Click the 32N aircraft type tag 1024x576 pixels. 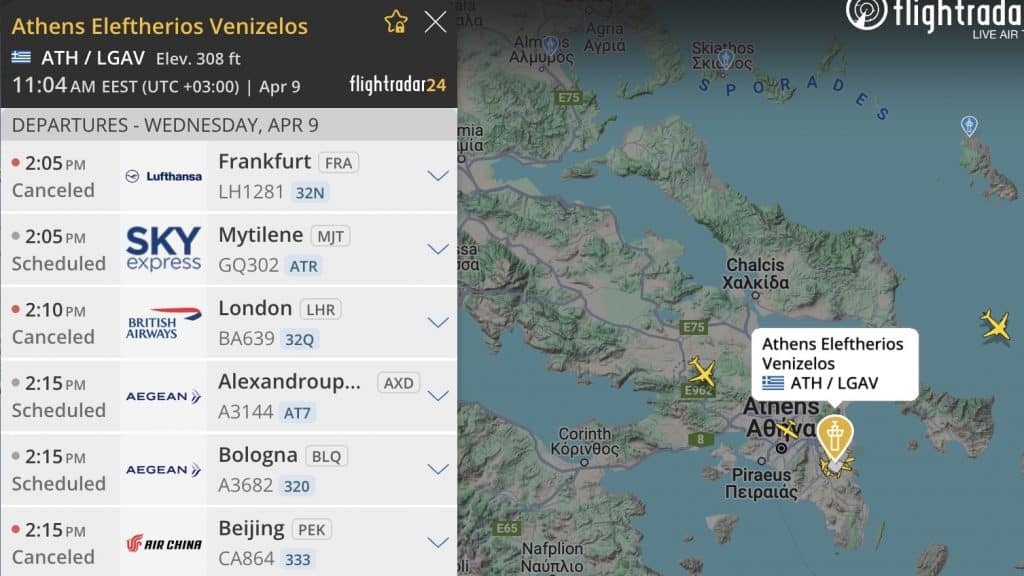click(x=310, y=193)
